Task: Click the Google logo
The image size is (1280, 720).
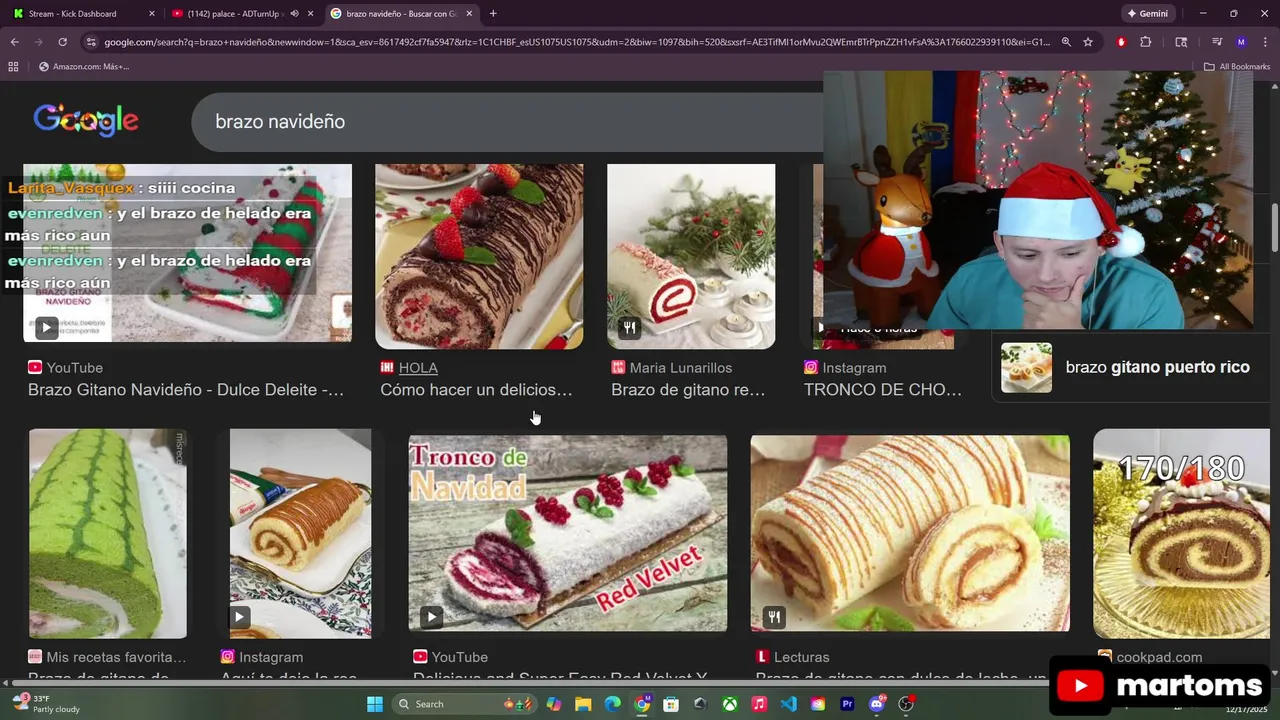Action: coord(86,120)
